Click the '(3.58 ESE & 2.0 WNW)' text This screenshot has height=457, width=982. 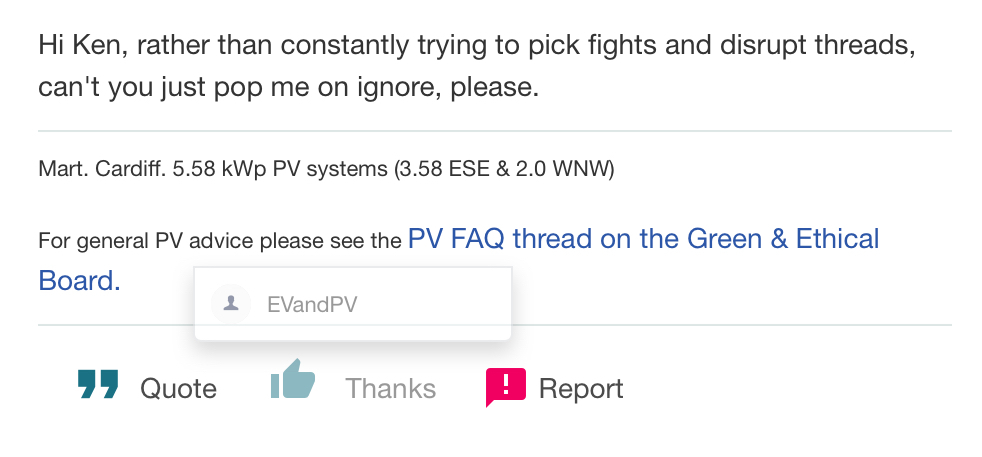pyautogui.click(x=504, y=169)
